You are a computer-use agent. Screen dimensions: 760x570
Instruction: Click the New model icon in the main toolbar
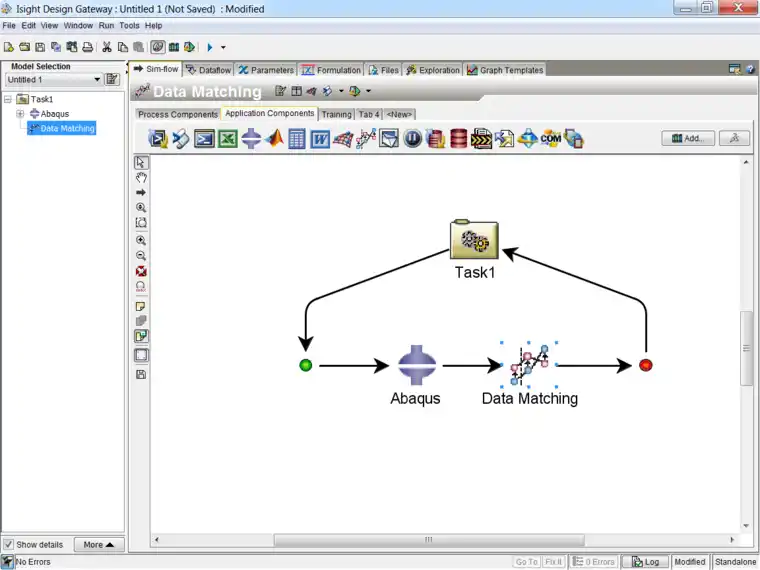pyautogui.click(x=9, y=47)
